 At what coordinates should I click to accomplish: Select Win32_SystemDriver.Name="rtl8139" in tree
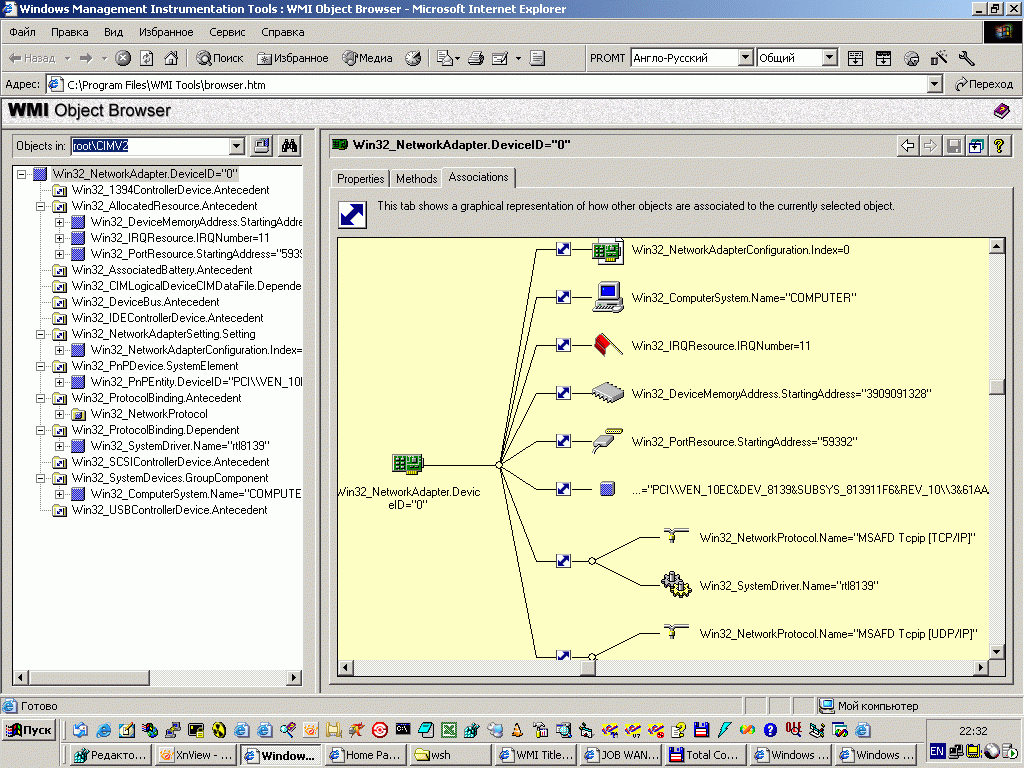coord(180,446)
